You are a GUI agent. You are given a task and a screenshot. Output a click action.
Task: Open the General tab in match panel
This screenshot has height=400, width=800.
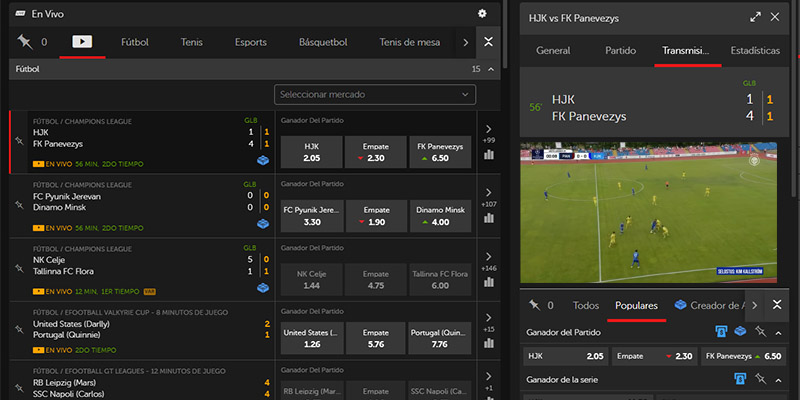coord(553,51)
